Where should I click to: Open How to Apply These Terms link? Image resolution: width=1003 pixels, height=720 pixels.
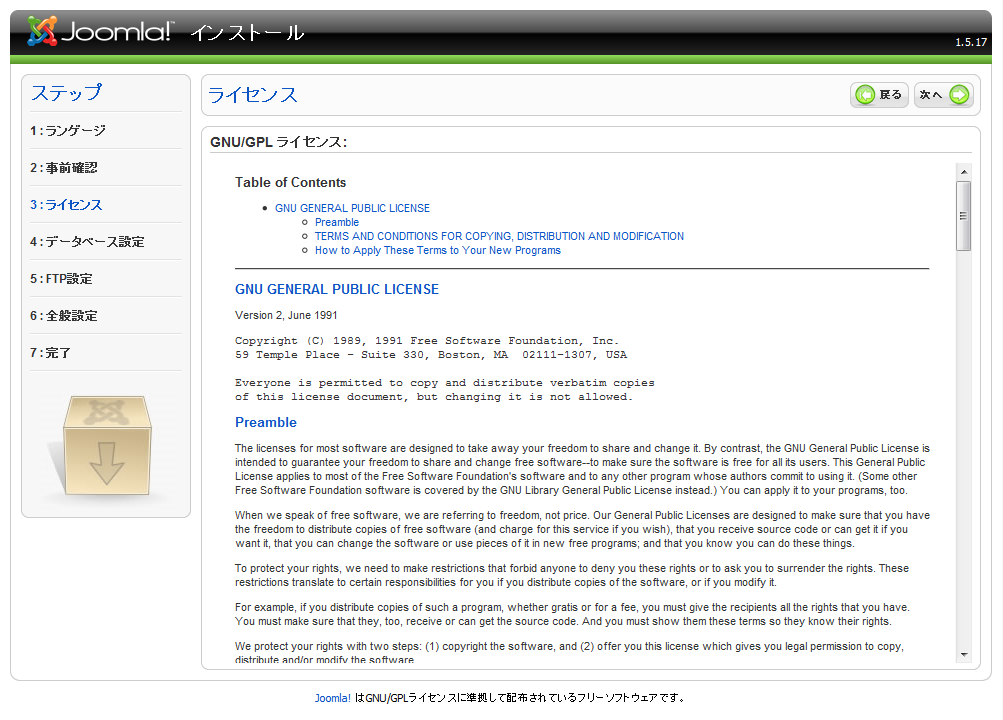coord(438,251)
